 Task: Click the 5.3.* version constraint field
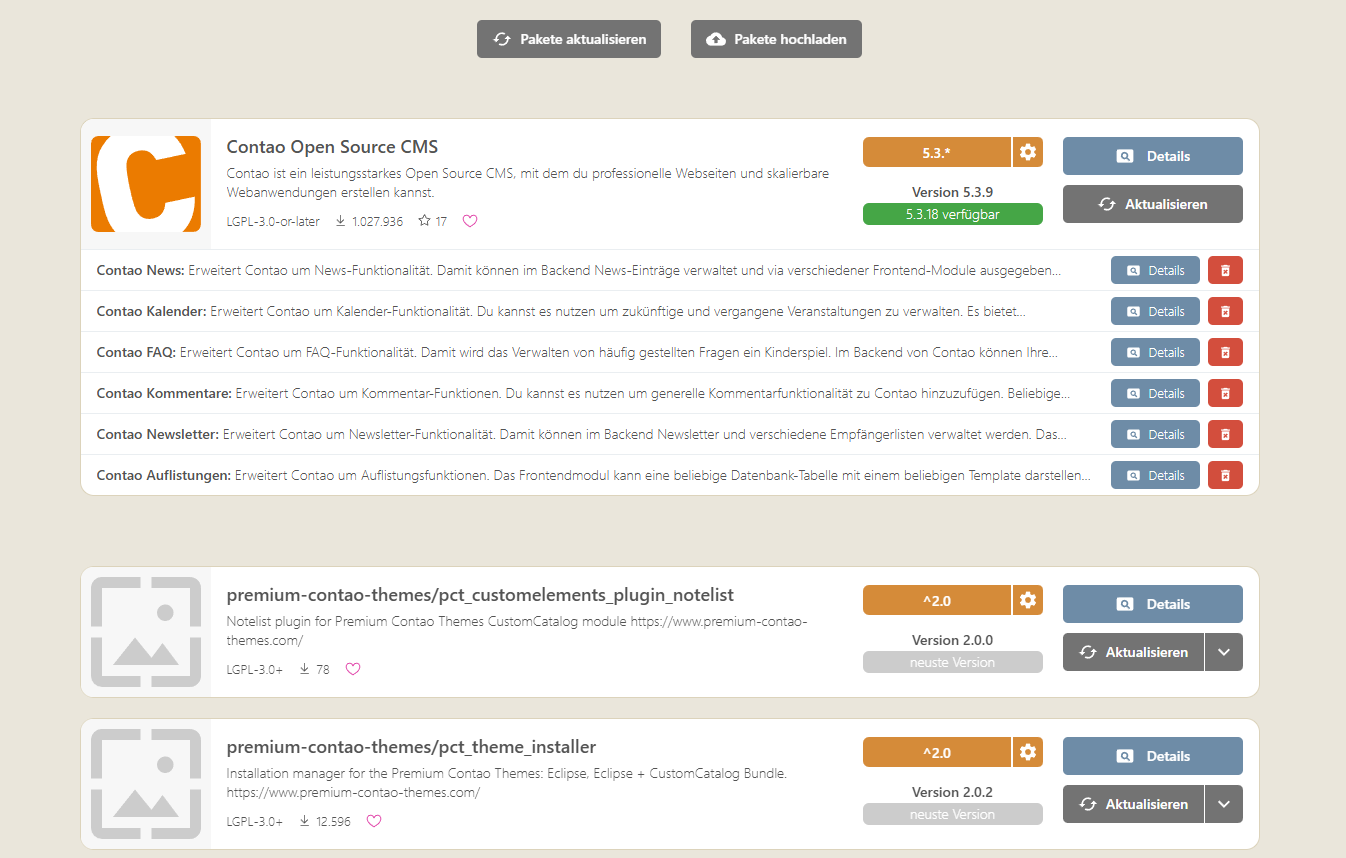pyautogui.click(x=937, y=152)
